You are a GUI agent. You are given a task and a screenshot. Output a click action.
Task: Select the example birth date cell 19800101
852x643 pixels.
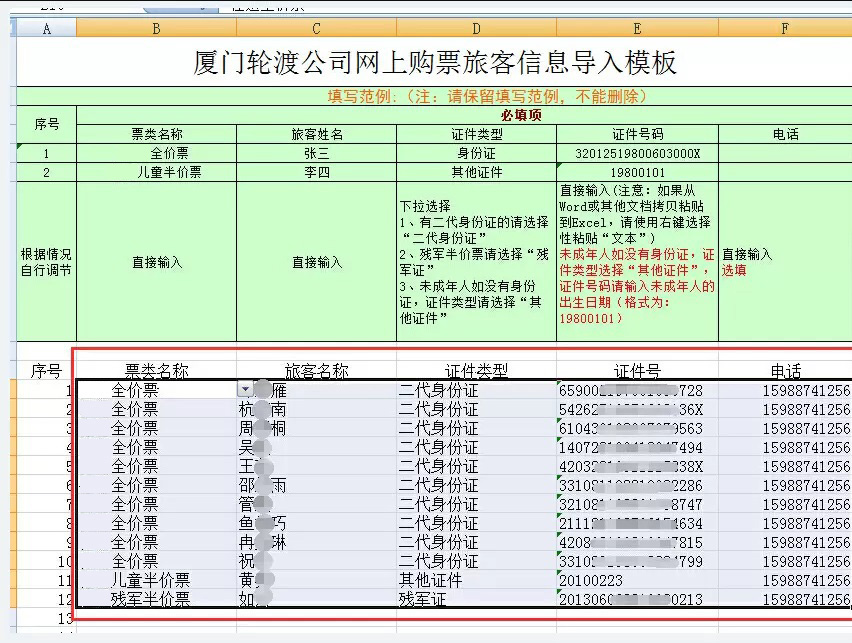[x=637, y=172]
